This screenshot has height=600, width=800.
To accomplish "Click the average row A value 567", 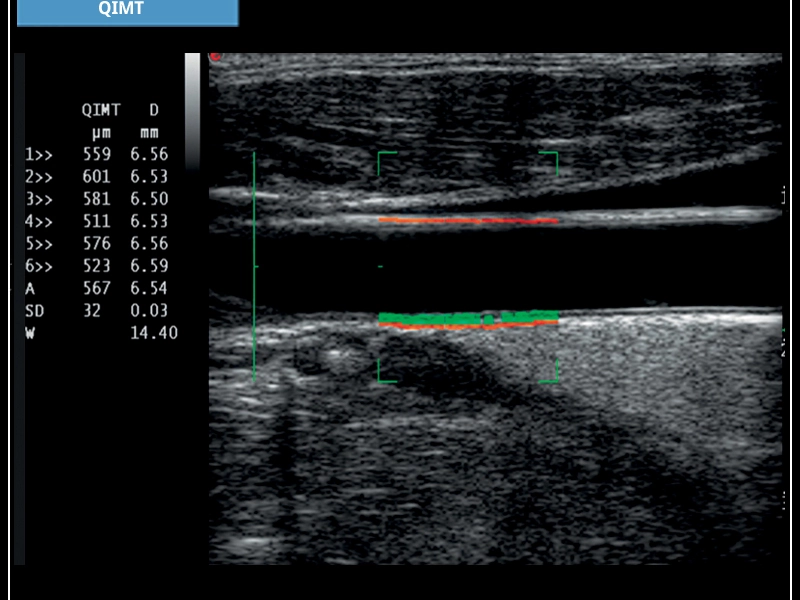I will coord(99,288).
